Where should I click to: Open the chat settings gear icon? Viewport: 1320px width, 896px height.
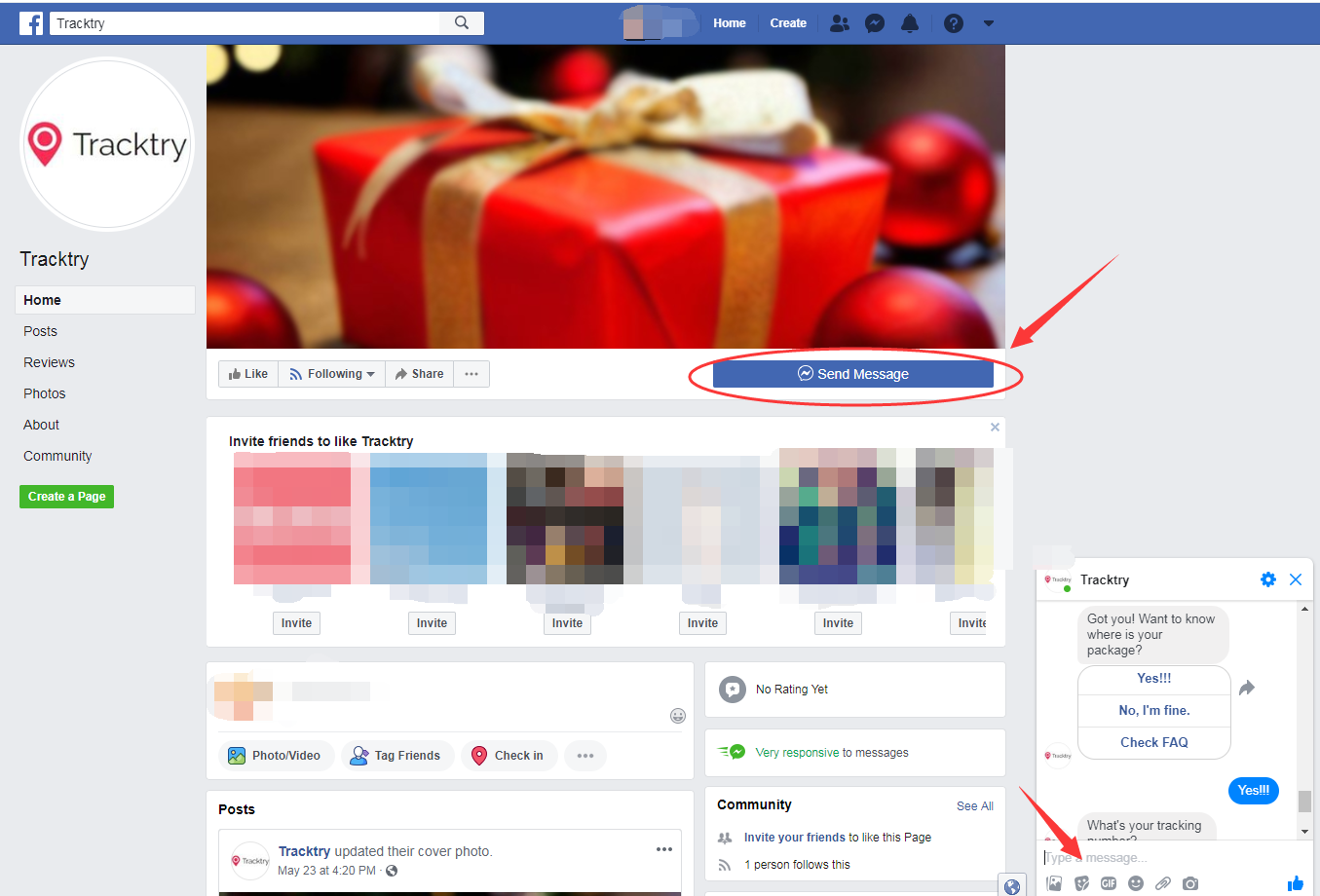tap(1267, 579)
